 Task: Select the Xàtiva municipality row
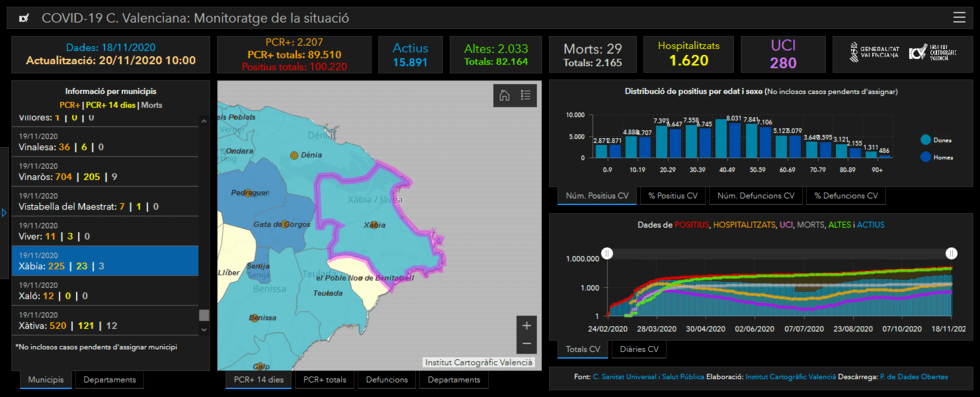[105, 320]
